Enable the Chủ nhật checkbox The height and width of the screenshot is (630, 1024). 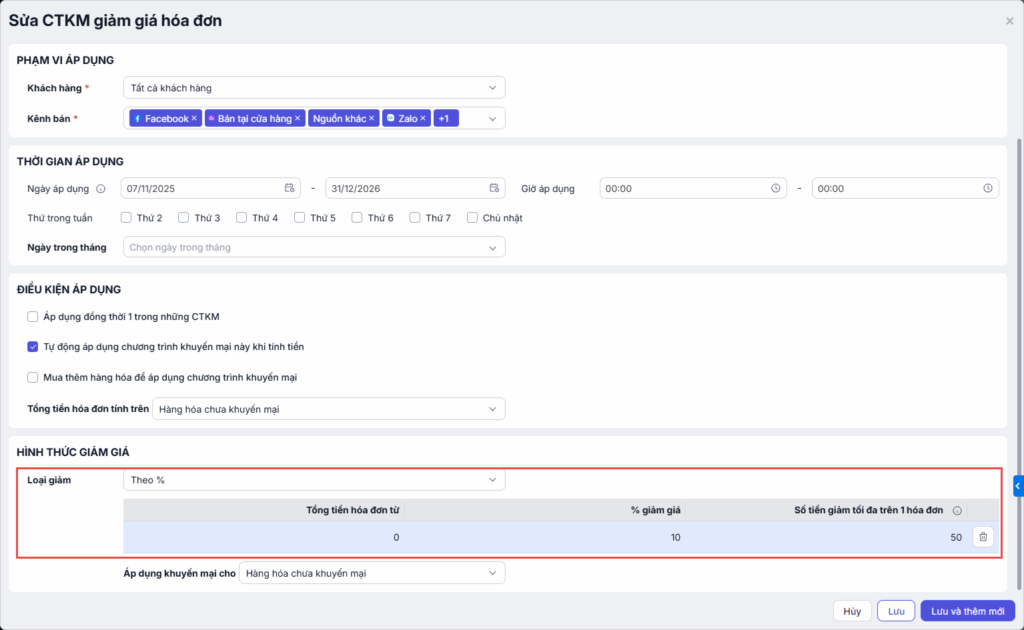[473, 218]
